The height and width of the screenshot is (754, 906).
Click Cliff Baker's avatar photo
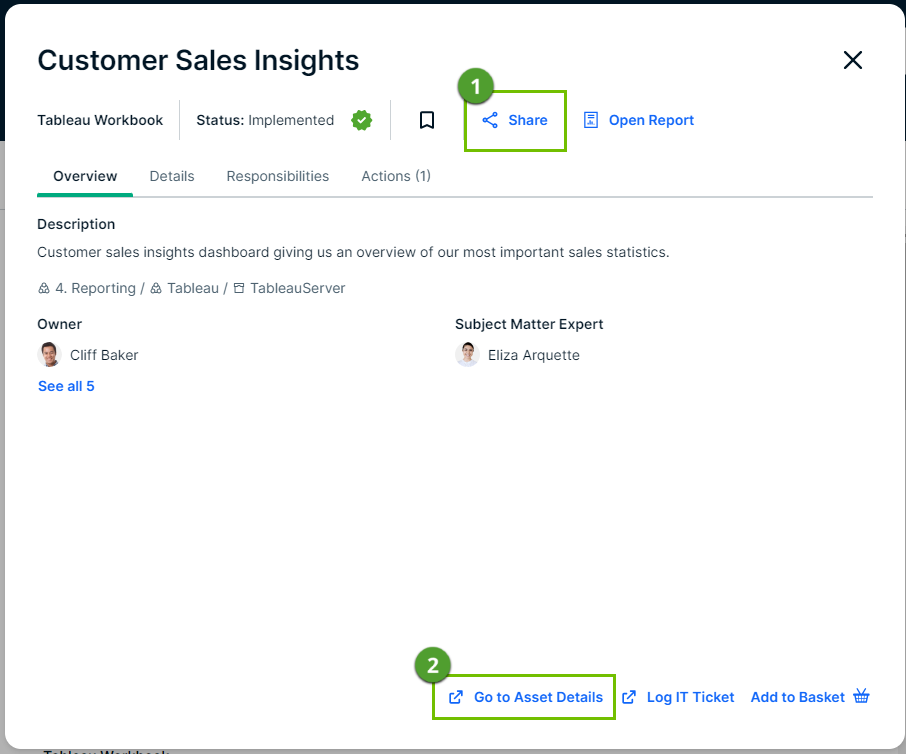[49, 355]
